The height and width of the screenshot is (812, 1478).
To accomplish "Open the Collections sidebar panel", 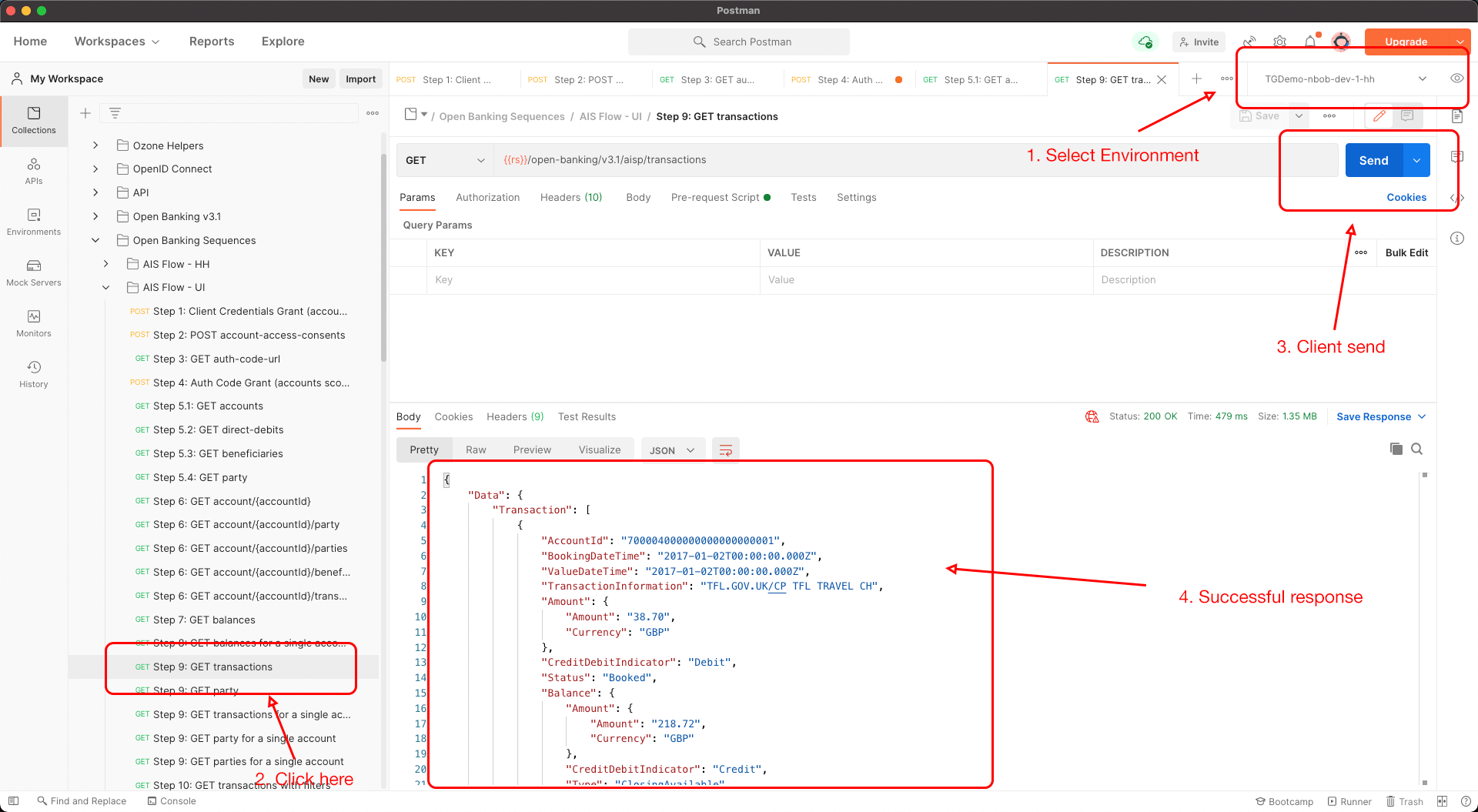I will (x=34, y=119).
